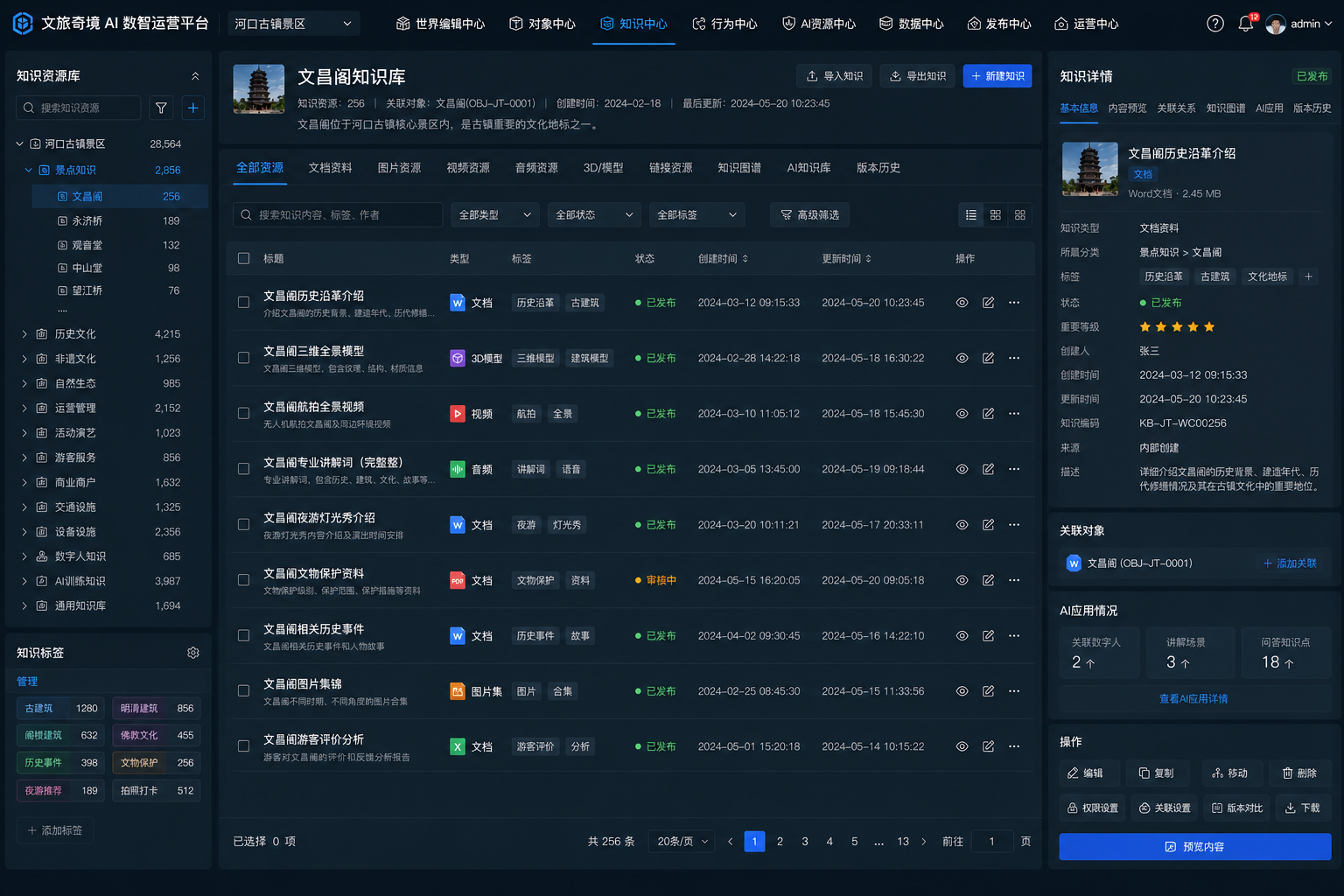Image resolution: width=1344 pixels, height=896 pixels.
Task: Click the 前往 page number input
Action: point(991,842)
